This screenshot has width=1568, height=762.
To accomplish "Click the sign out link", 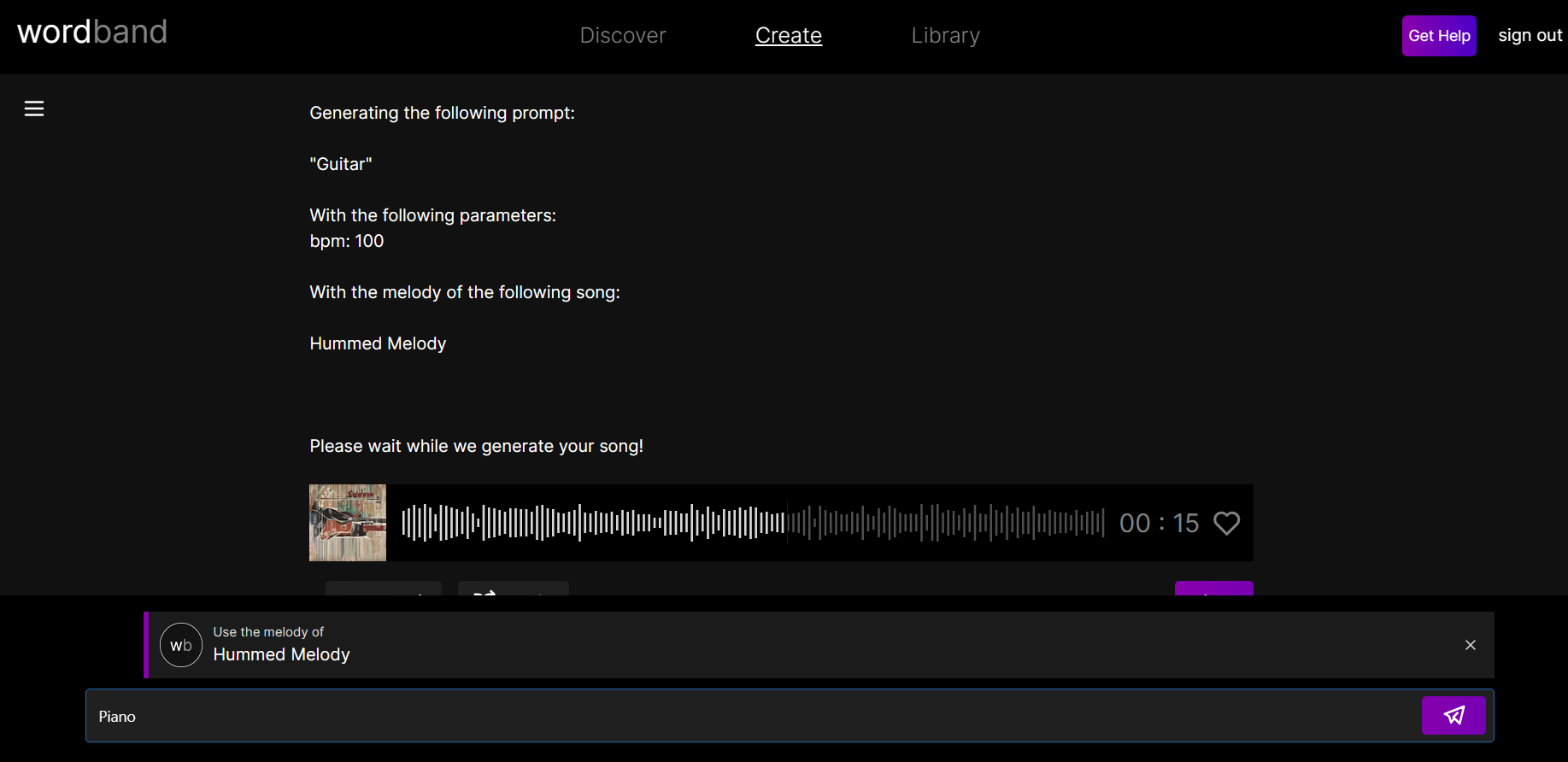I will (x=1530, y=36).
